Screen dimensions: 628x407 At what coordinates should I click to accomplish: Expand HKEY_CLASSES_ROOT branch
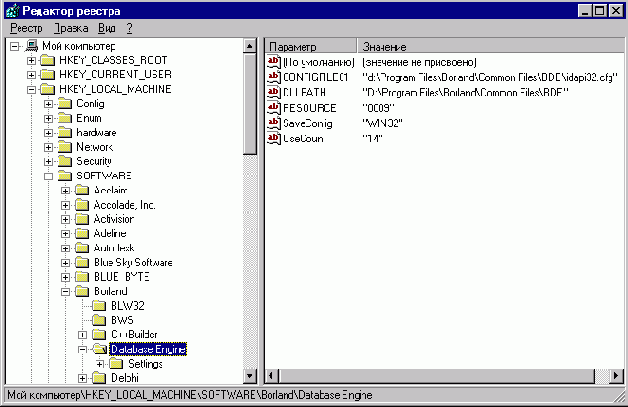pyautogui.click(x=31, y=61)
